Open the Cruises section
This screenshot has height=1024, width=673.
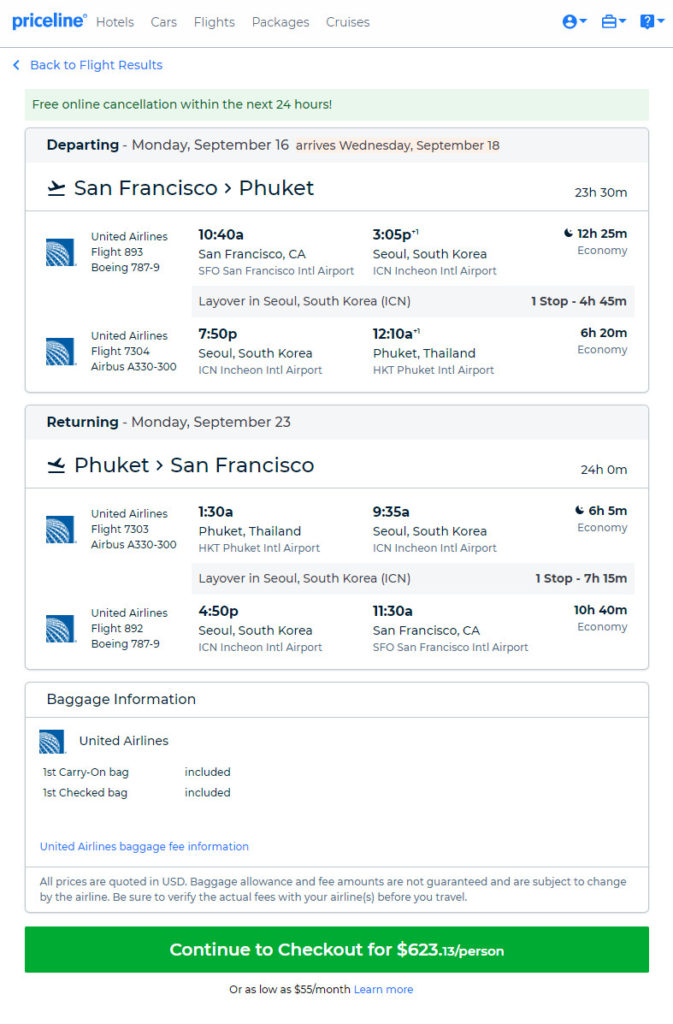(348, 22)
